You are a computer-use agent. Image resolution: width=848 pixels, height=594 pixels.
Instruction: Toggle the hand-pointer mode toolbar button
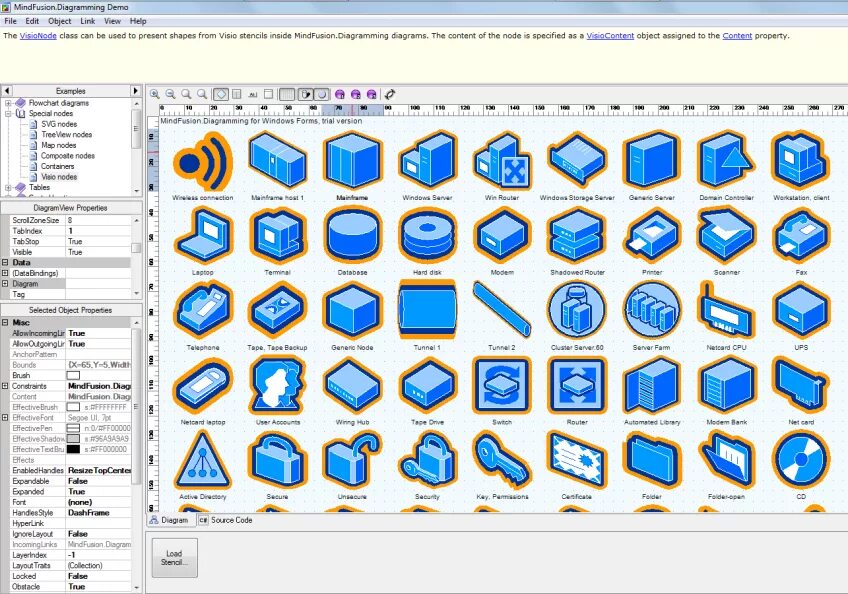306,94
